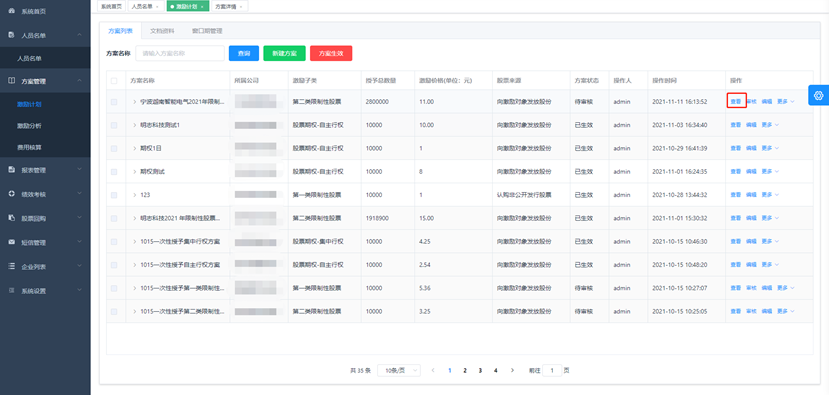Toggle the select-all checkbox in table header
Viewport: 829px width, 395px height.
tap(114, 81)
